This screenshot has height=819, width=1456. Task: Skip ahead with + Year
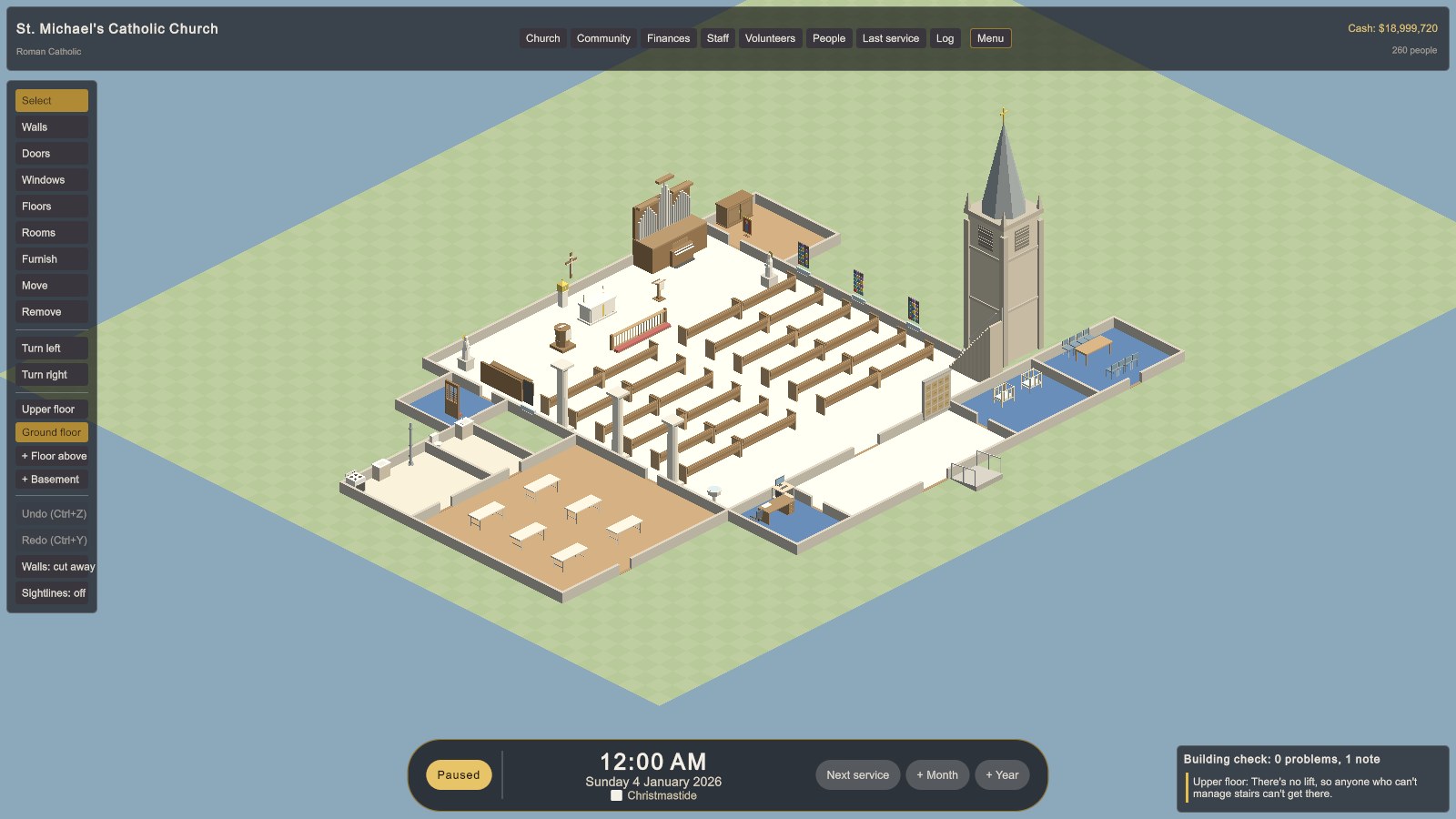[x=1002, y=775]
